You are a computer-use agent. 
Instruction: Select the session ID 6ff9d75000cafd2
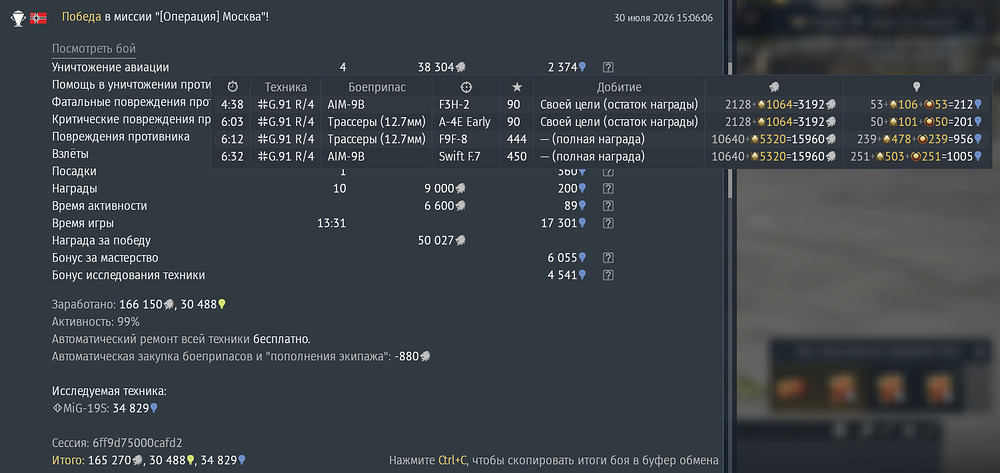[137, 442]
